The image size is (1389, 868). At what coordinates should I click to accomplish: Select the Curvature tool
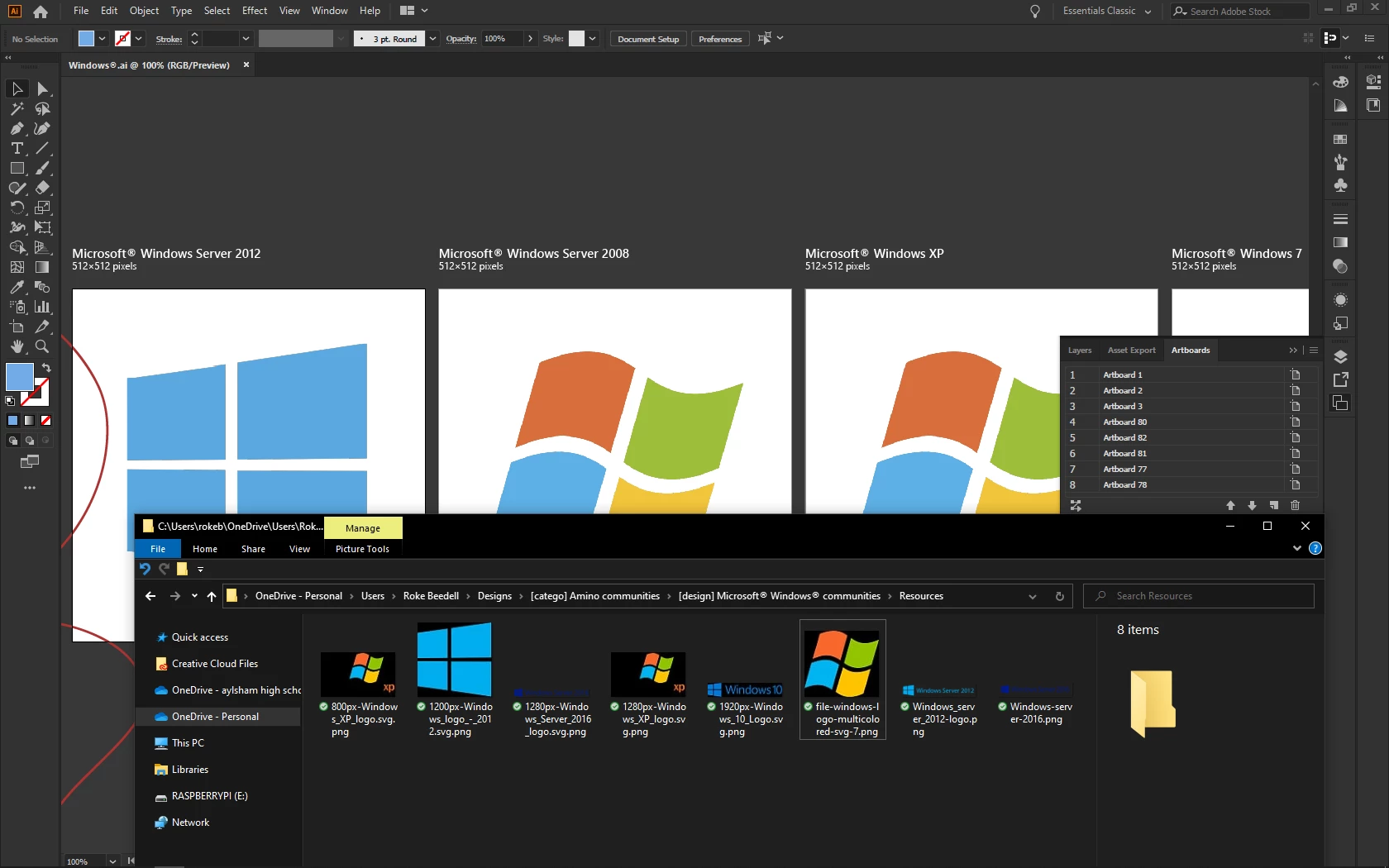42,128
